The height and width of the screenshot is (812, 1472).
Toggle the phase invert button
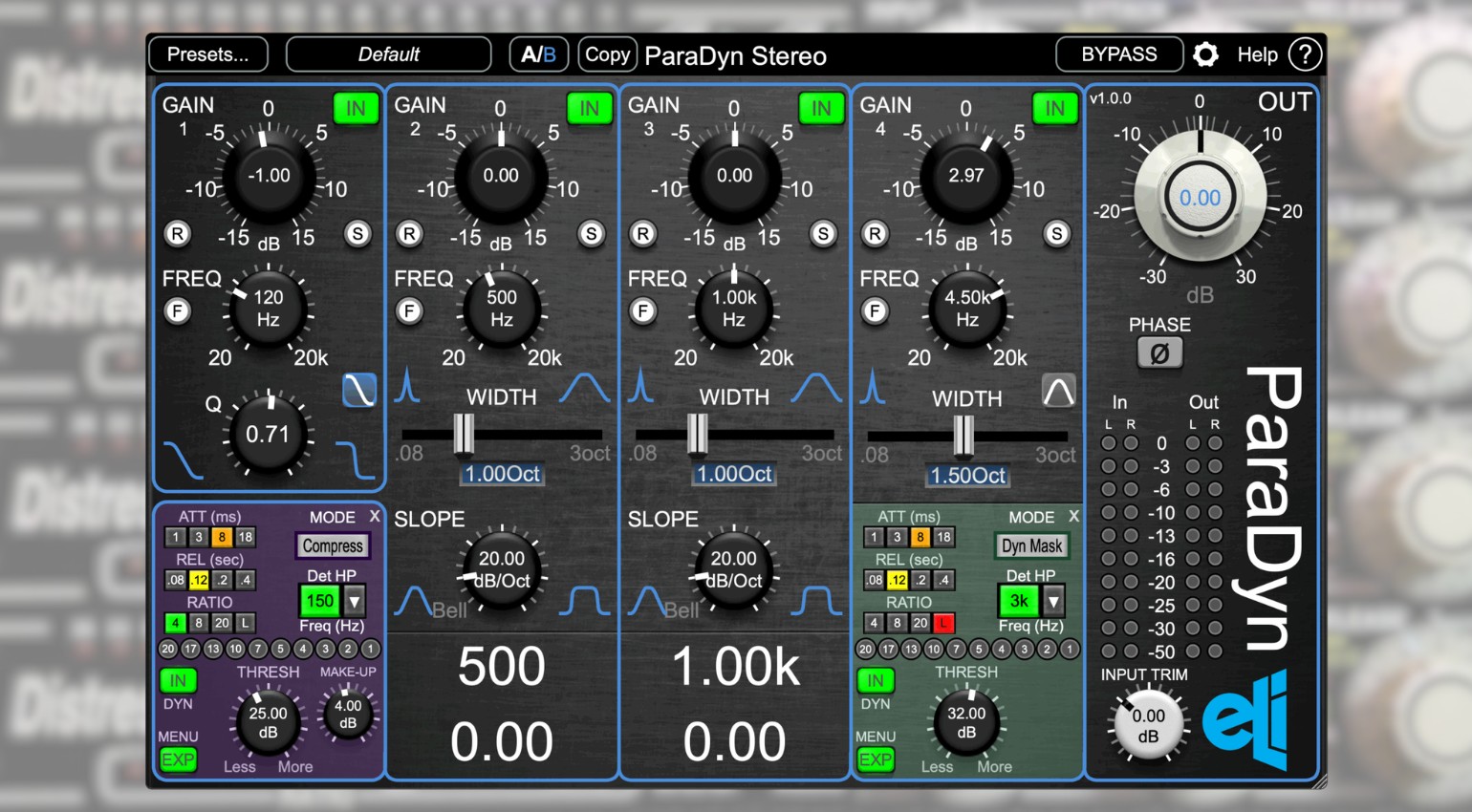[x=1159, y=353]
